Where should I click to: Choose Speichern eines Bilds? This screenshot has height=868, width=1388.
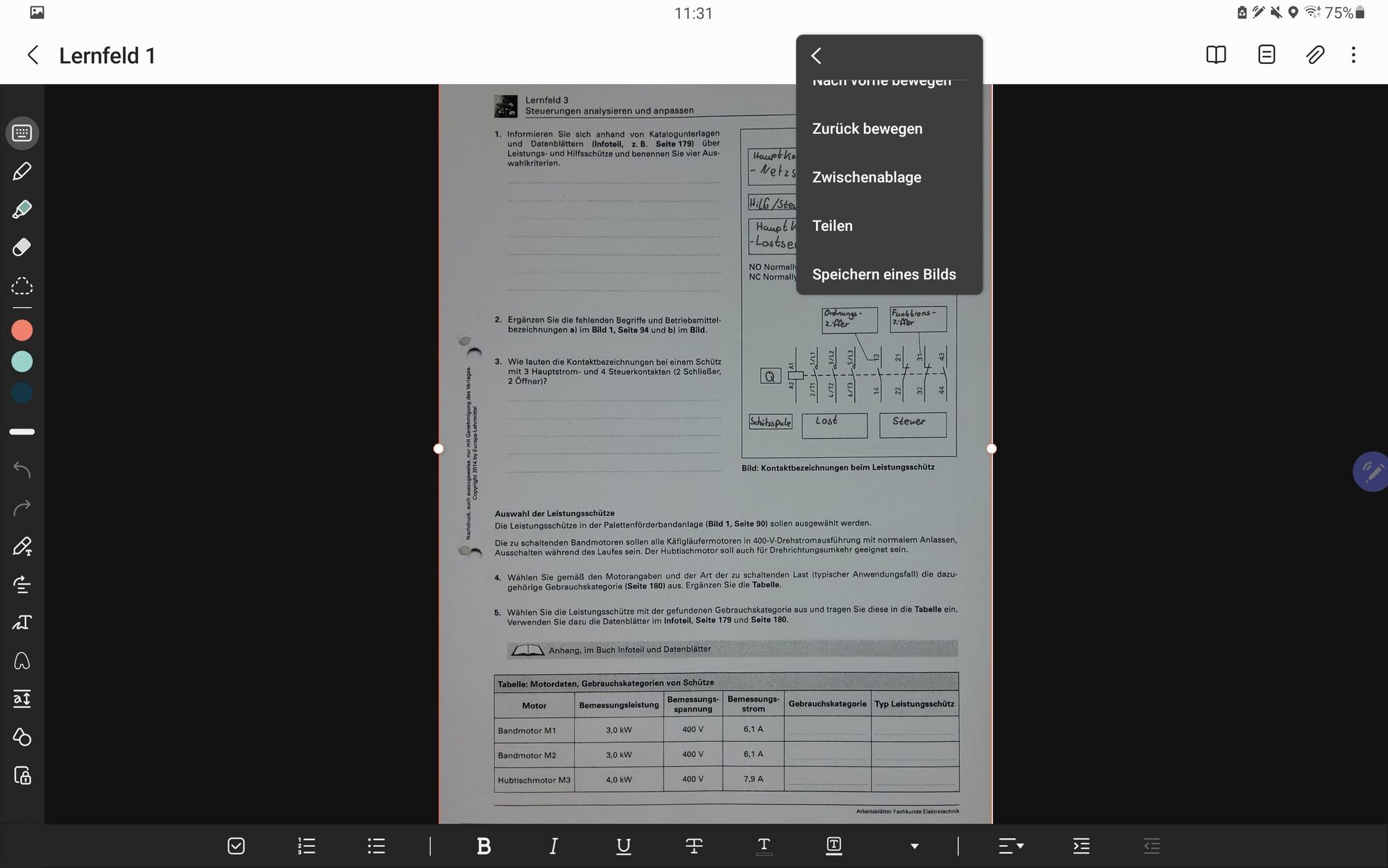[x=889, y=274]
